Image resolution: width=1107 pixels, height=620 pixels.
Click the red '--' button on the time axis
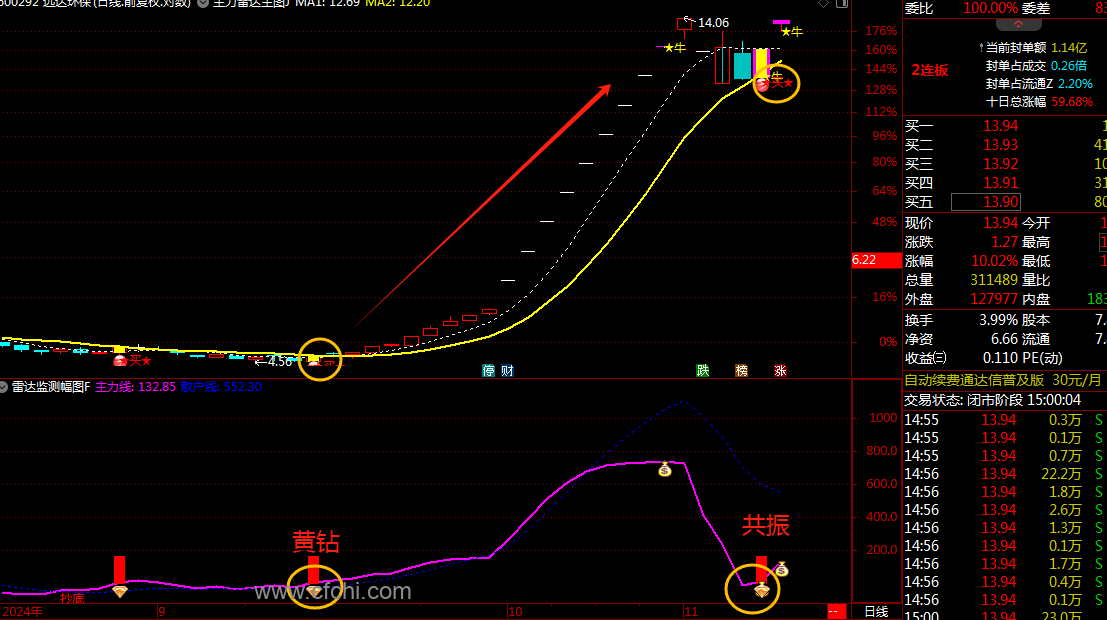(836, 612)
